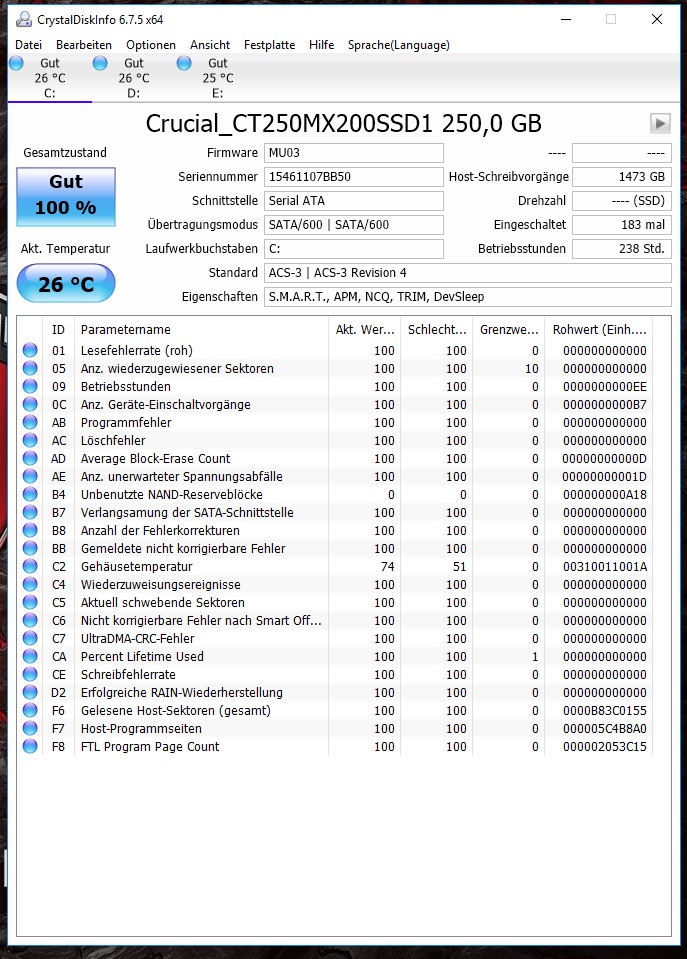
Task: Click status orb of Gemeldete nicht korrigierbare Fehler row
Action: pyautogui.click(x=30, y=549)
